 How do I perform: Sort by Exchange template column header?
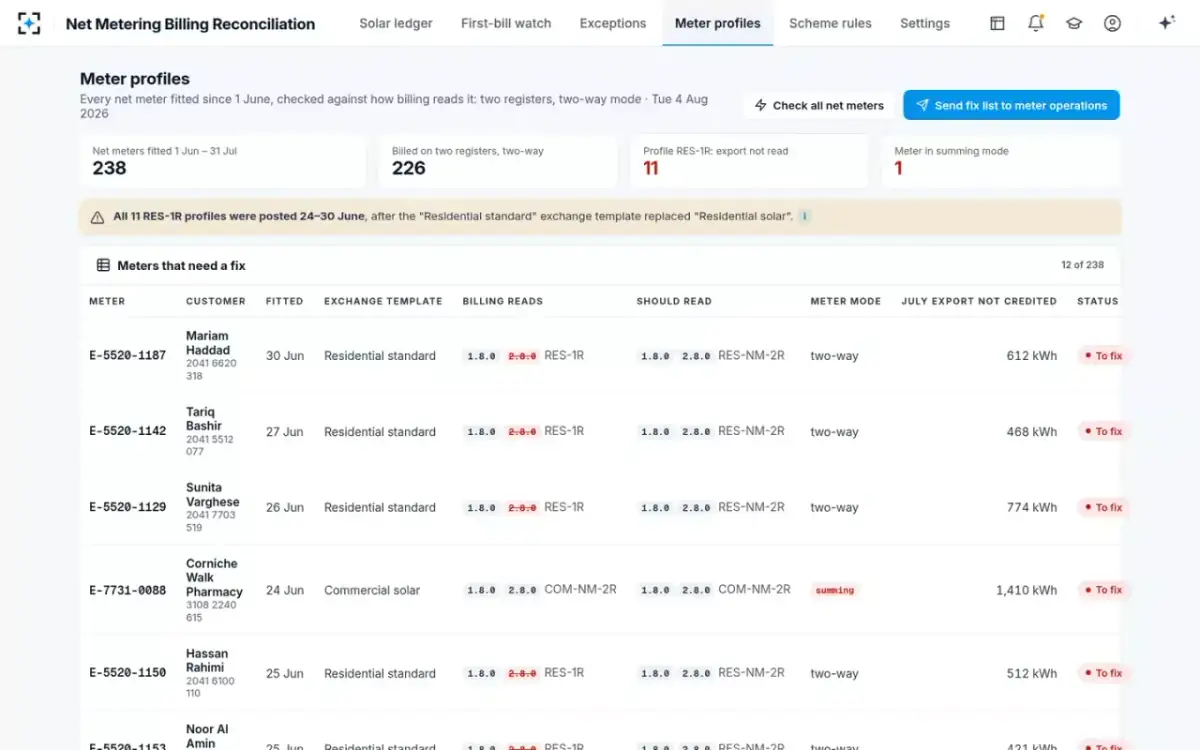[383, 301]
